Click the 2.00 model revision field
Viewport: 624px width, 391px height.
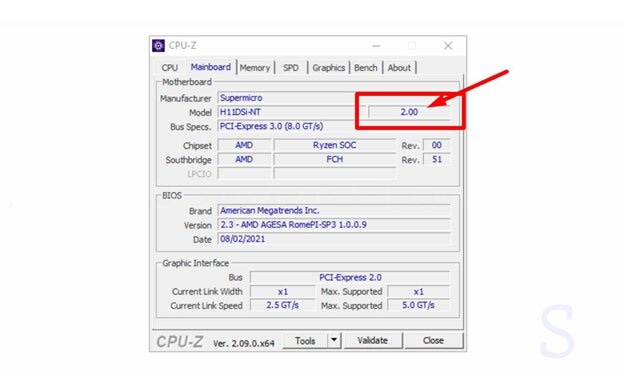pos(409,112)
